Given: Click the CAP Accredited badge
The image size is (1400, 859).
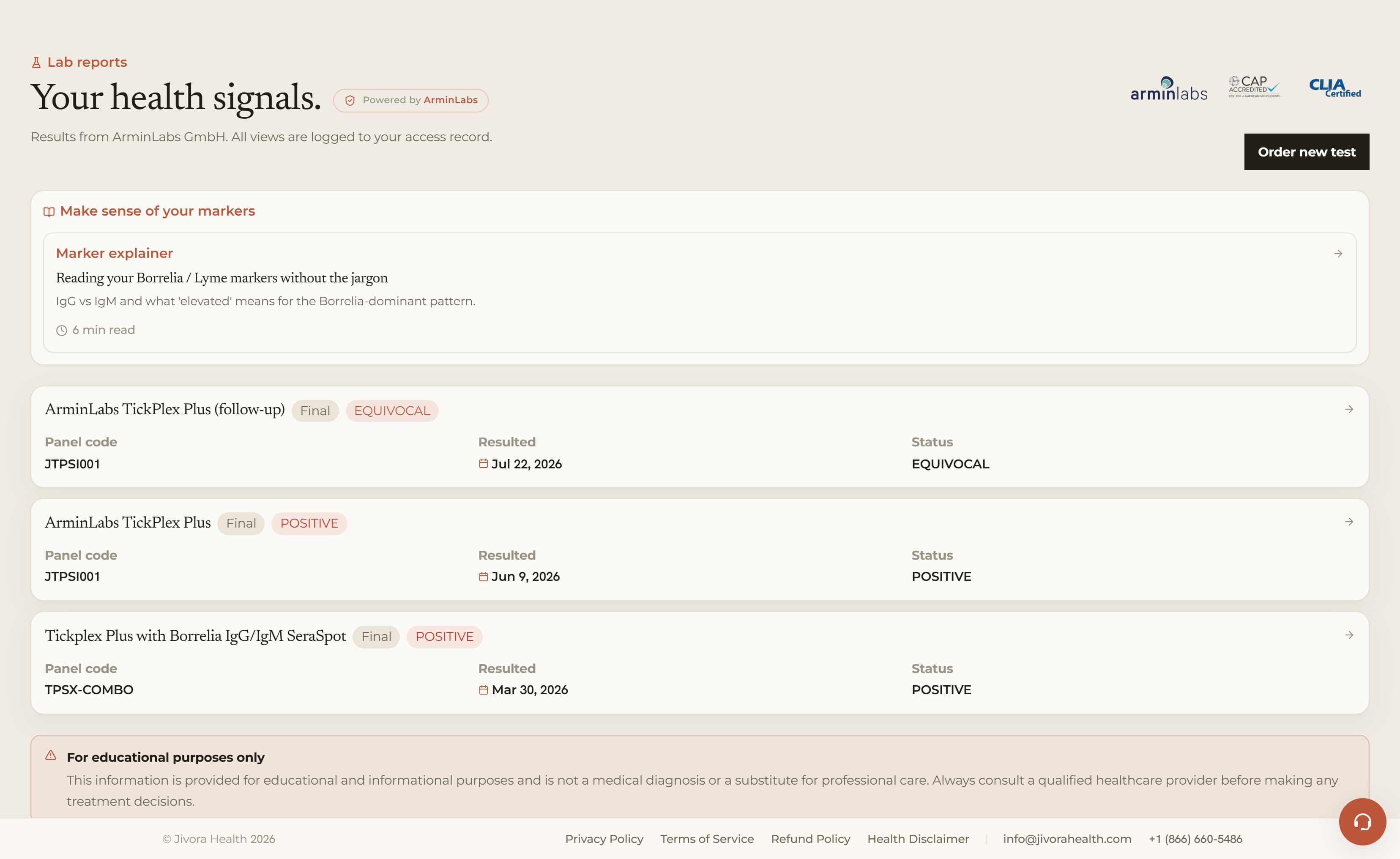Looking at the screenshot, I should click(x=1254, y=87).
